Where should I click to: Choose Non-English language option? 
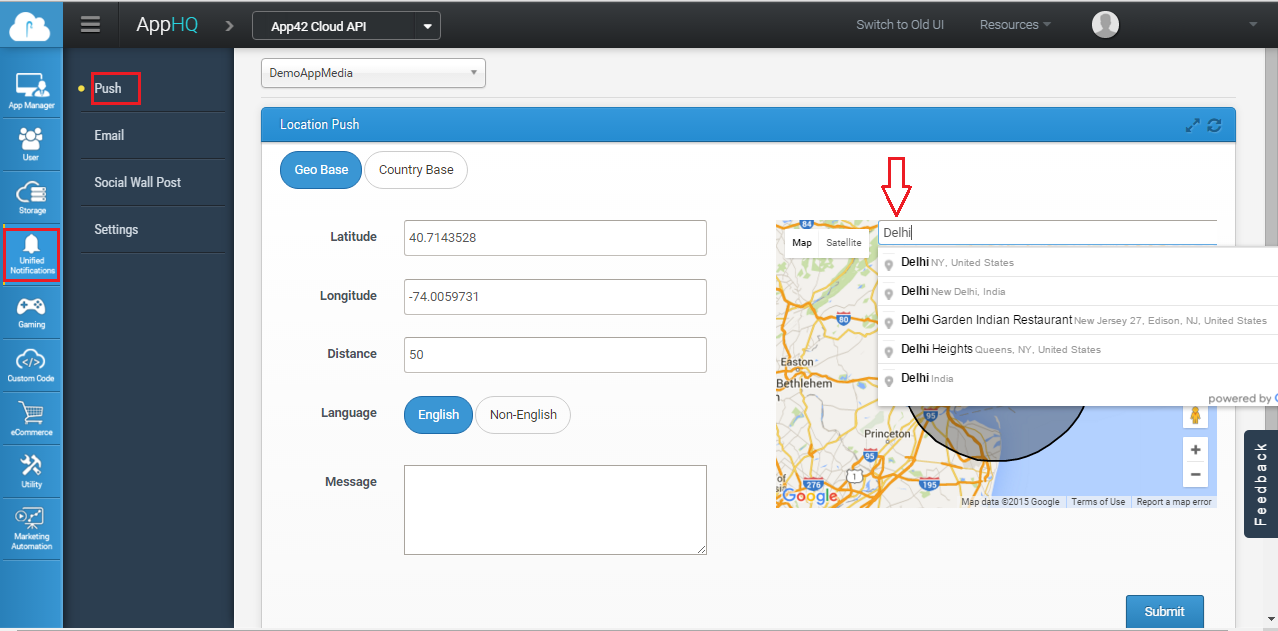click(523, 415)
